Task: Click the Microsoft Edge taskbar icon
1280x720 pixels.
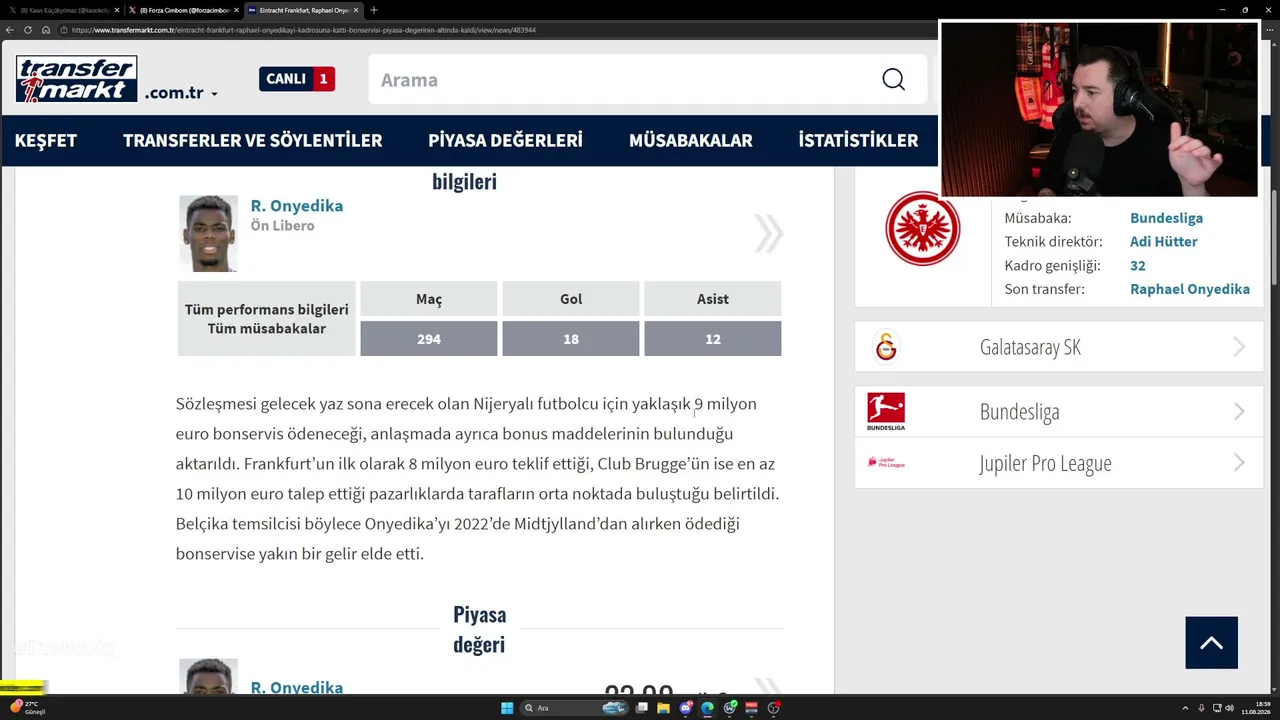Action: click(708, 708)
